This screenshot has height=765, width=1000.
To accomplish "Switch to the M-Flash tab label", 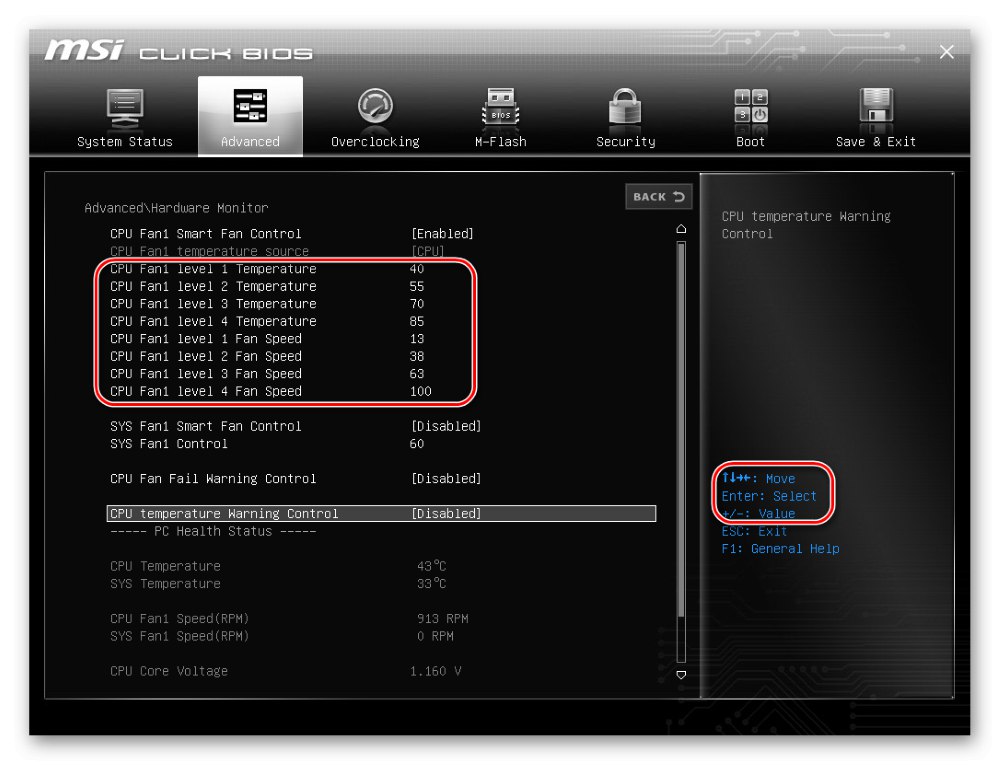I will click(501, 142).
